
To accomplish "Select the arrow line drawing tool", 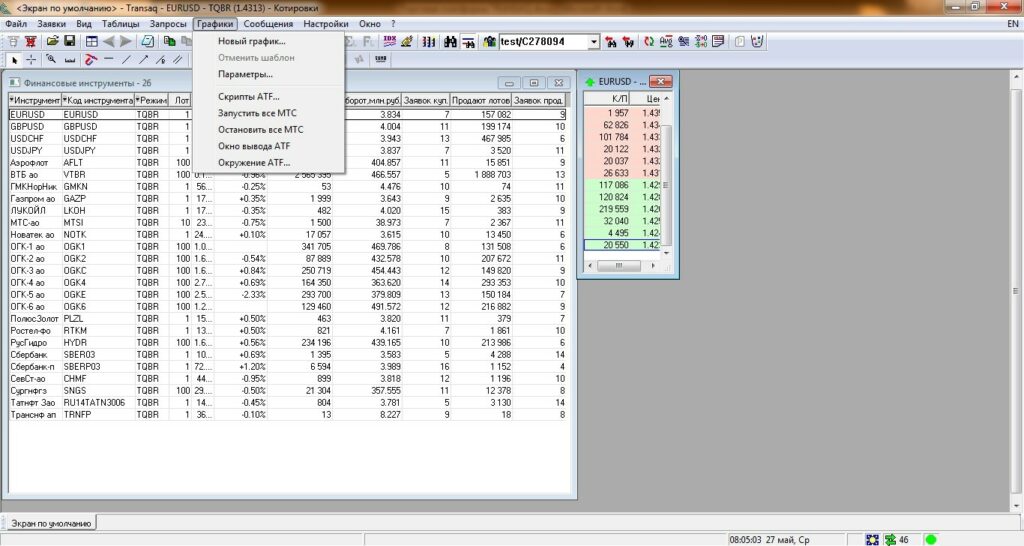I will click(145, 60).
